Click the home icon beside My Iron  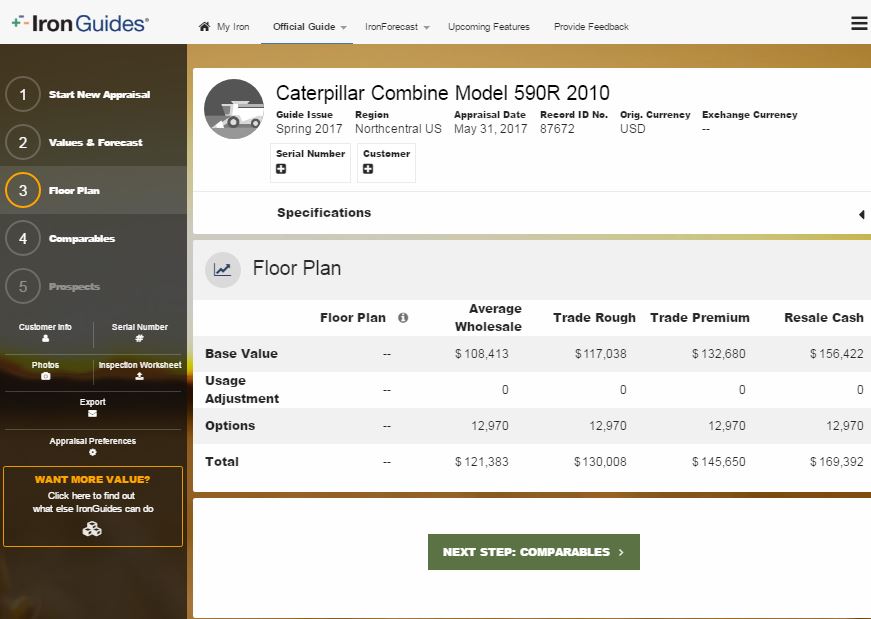(x=204, y=26)
